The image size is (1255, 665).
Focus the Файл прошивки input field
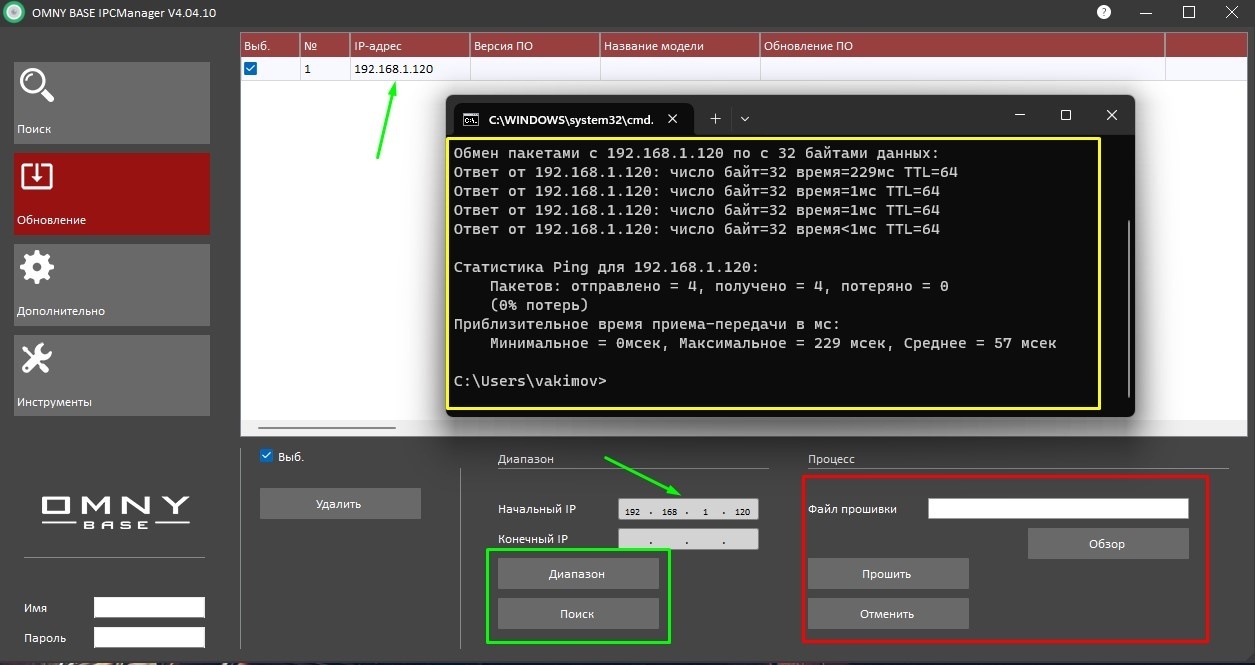click(1058, 508)
